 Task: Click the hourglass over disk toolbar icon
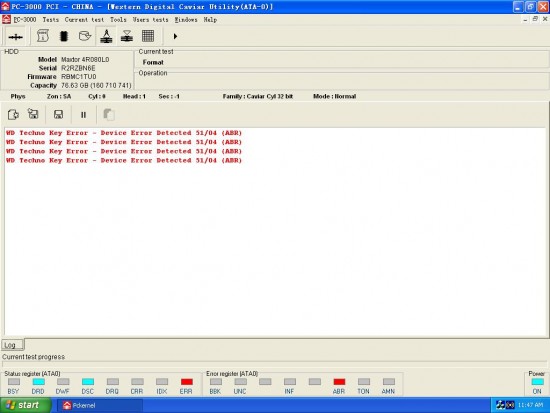click(x=127, y=36)
